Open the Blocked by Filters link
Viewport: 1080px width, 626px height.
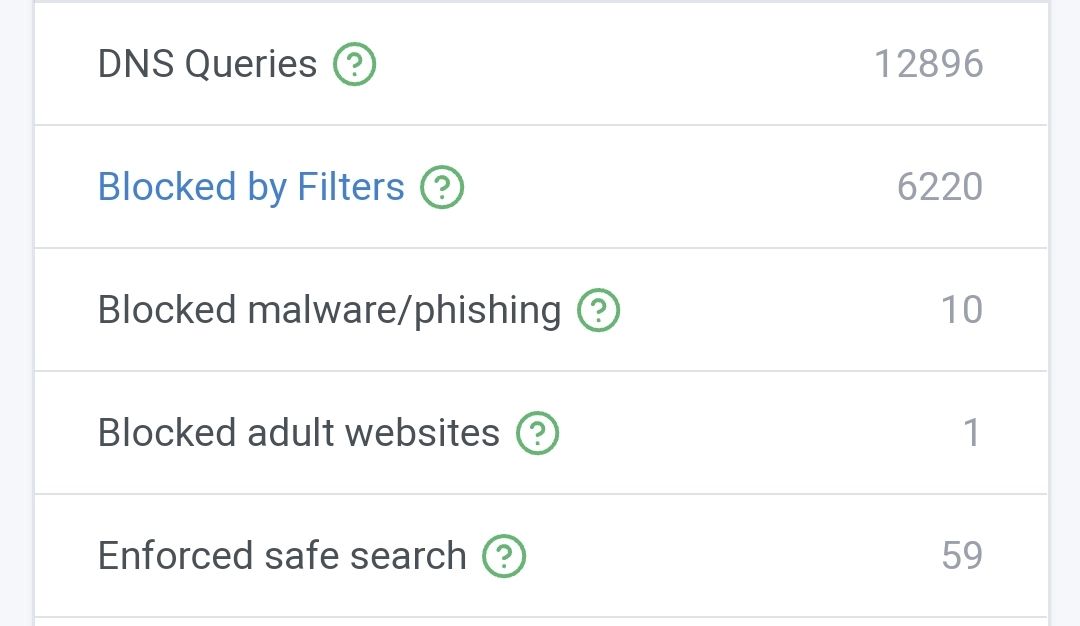(x=251, y=187)
